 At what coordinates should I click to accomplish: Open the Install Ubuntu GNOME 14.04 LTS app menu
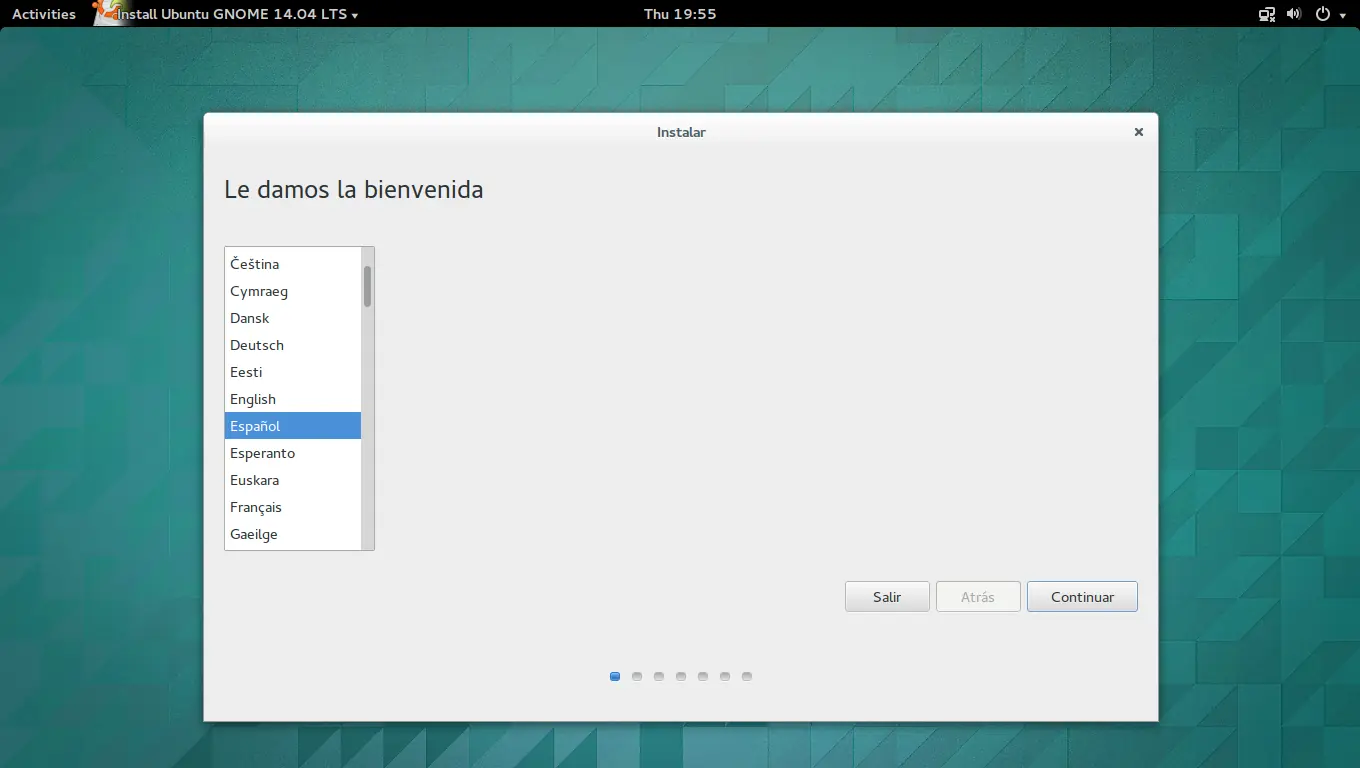(236, 14)
